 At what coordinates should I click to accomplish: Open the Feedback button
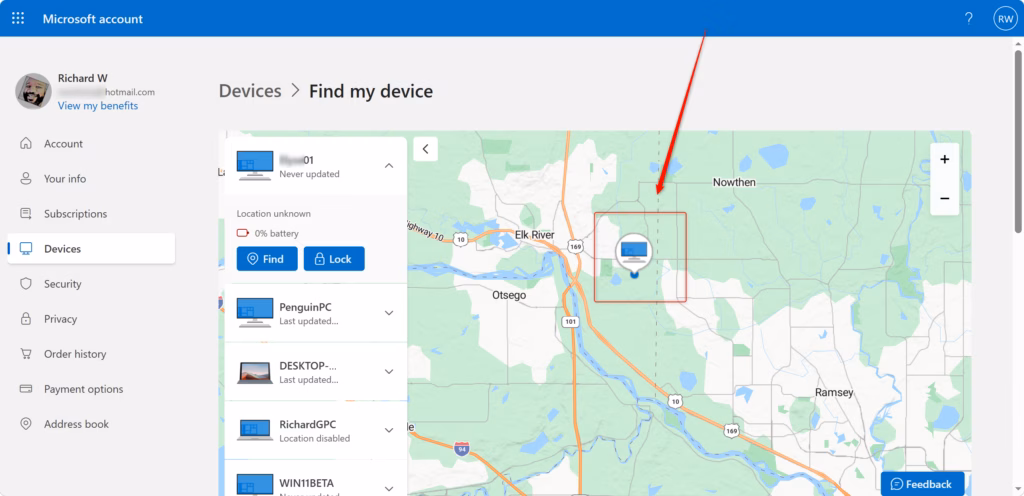tap(922, 484)
